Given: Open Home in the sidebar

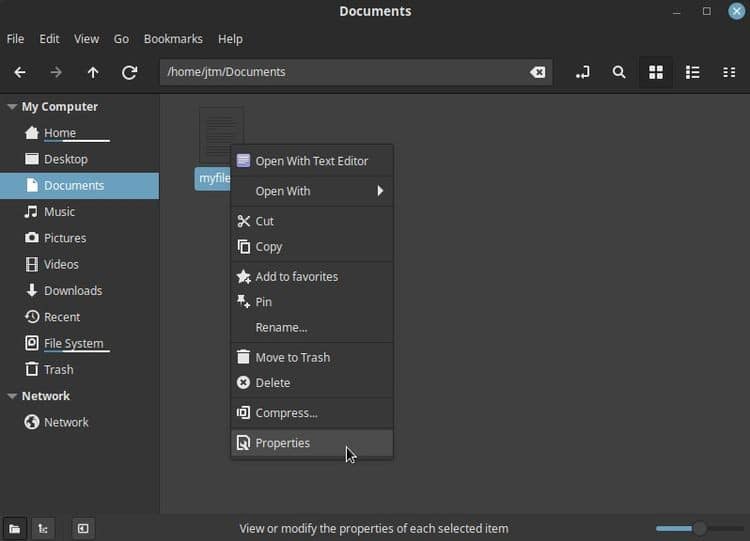Looking at the screenshot, I should click(x=79, y=133).
